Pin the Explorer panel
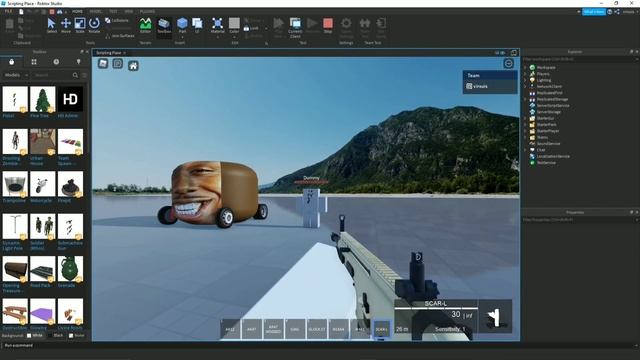The height and width of the screenshot is (360, 640). [x=631, y=52]
